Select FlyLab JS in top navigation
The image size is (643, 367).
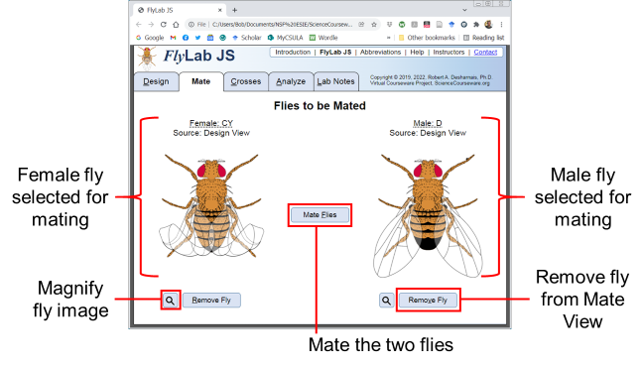pos(335,52)
